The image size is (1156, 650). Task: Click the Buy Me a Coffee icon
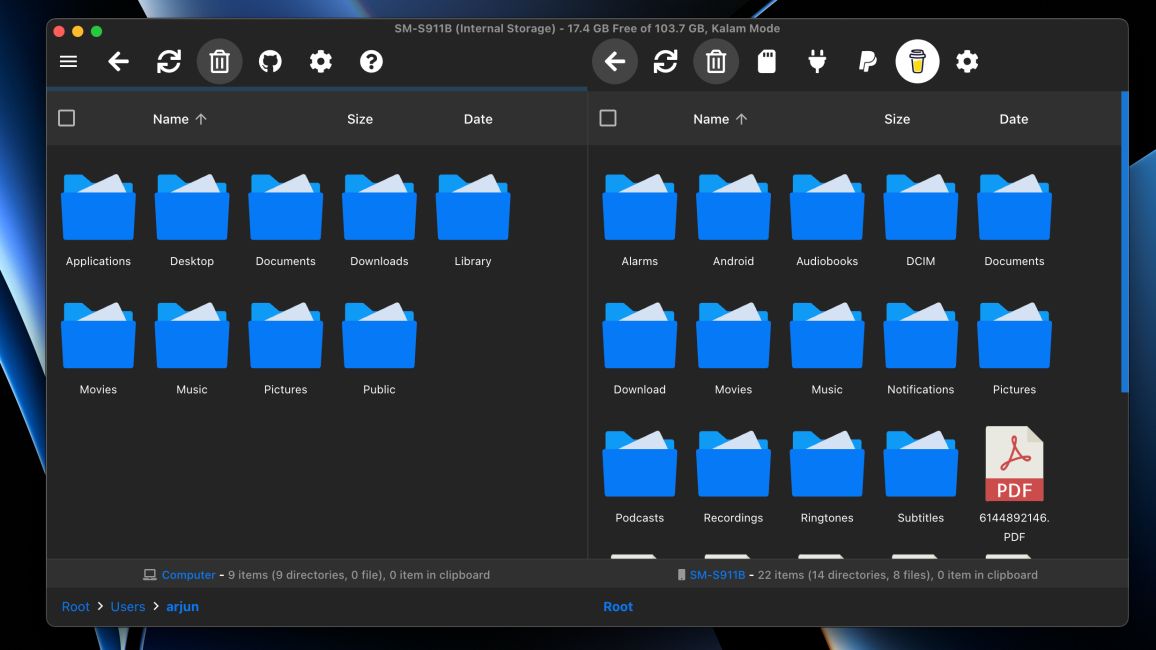pyautogui.click(x=916, y=61)
